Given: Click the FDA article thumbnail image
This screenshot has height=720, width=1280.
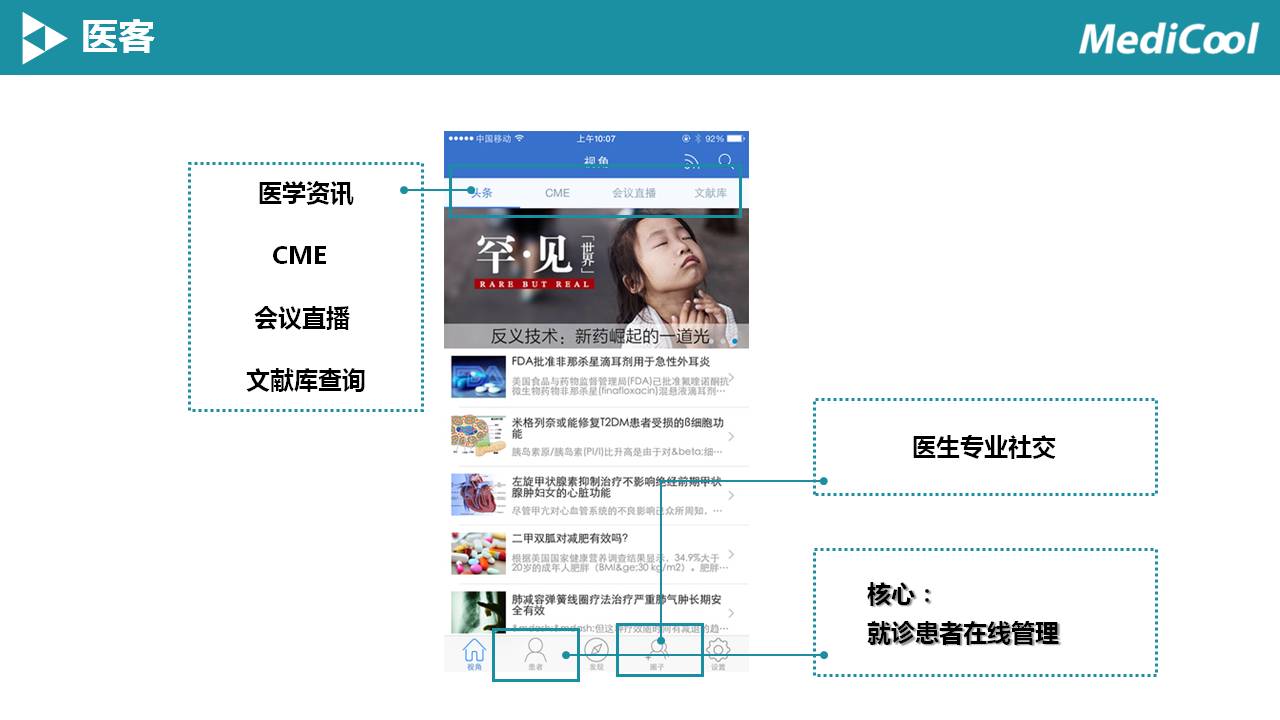Looking at the screenshot, I should point(478,377).
